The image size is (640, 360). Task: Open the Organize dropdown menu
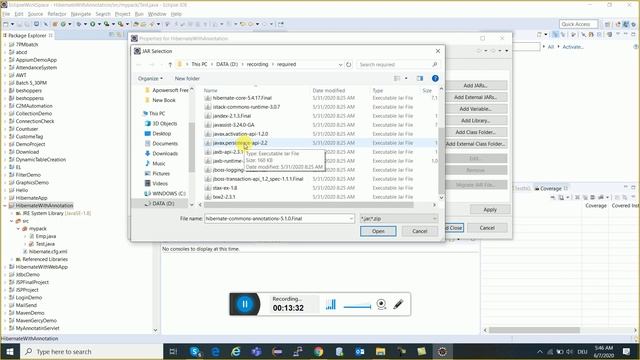coord(150,78)
